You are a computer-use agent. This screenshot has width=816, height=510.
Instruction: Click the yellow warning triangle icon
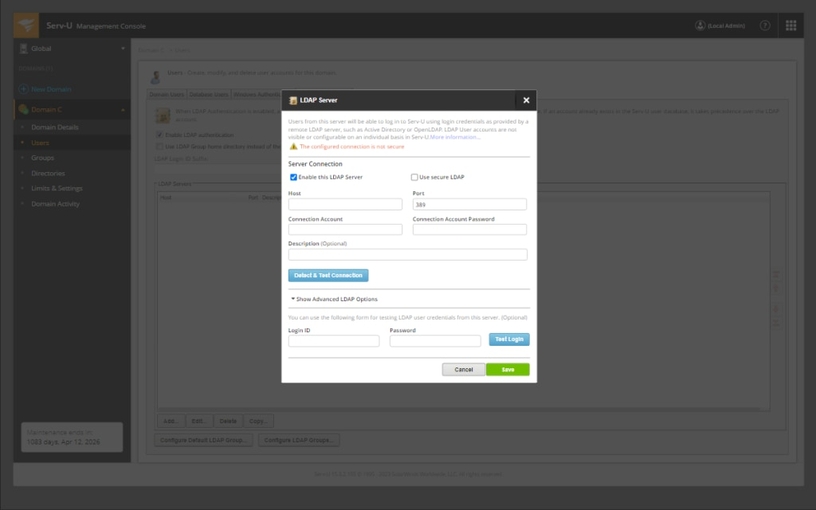[x=294, y=146]
